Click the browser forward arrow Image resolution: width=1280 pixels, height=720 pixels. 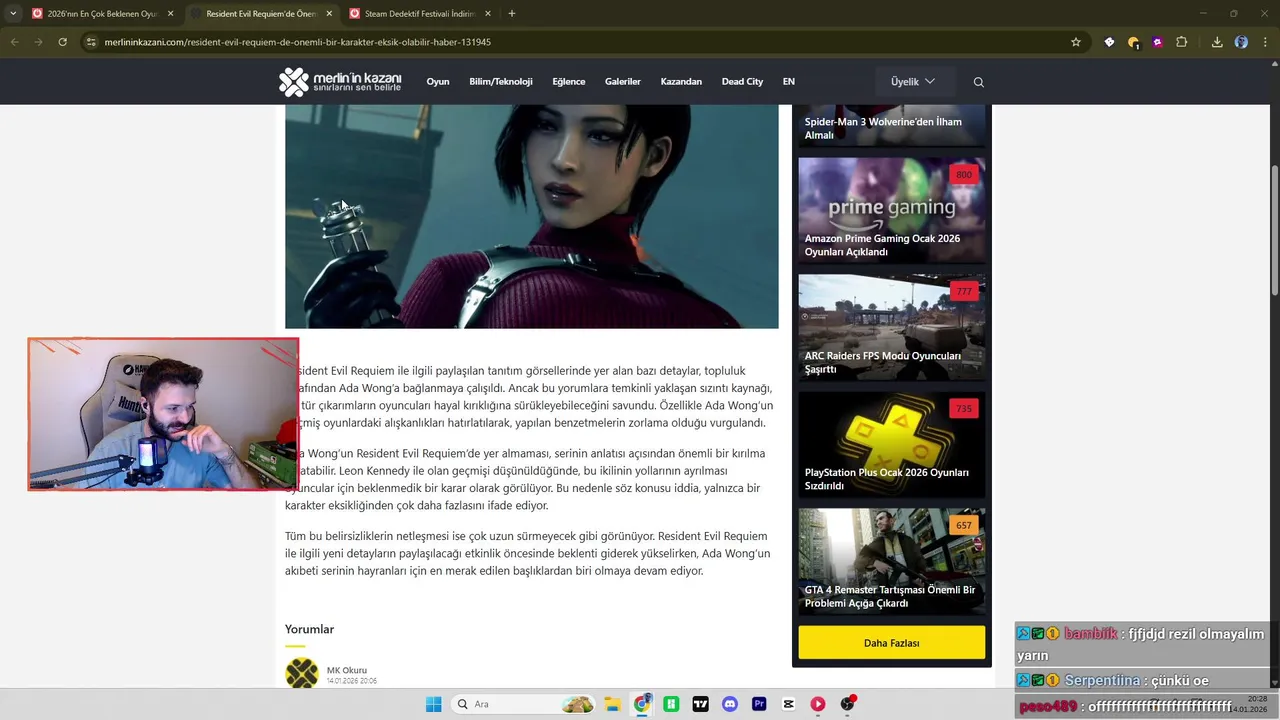pyautogui.click(x=38, y=42)
